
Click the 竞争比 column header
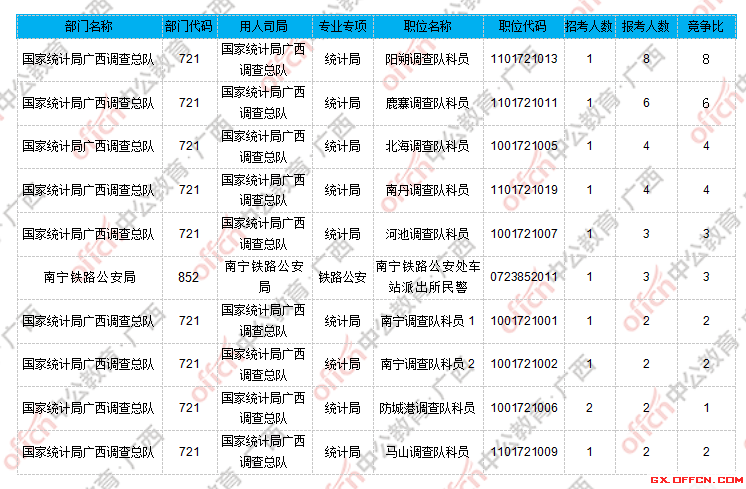click(x=706, y=25)
